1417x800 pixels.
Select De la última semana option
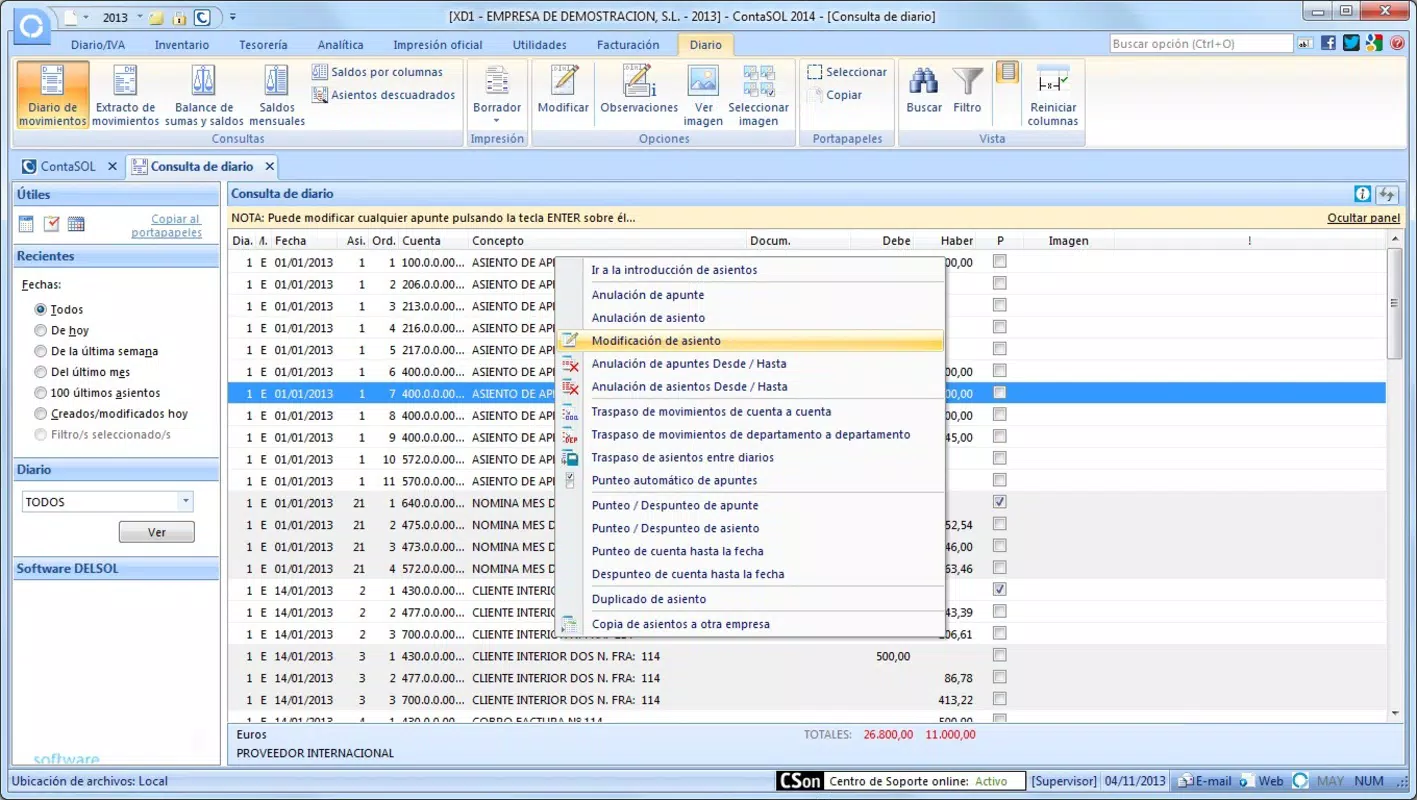[x=40, y=351]
